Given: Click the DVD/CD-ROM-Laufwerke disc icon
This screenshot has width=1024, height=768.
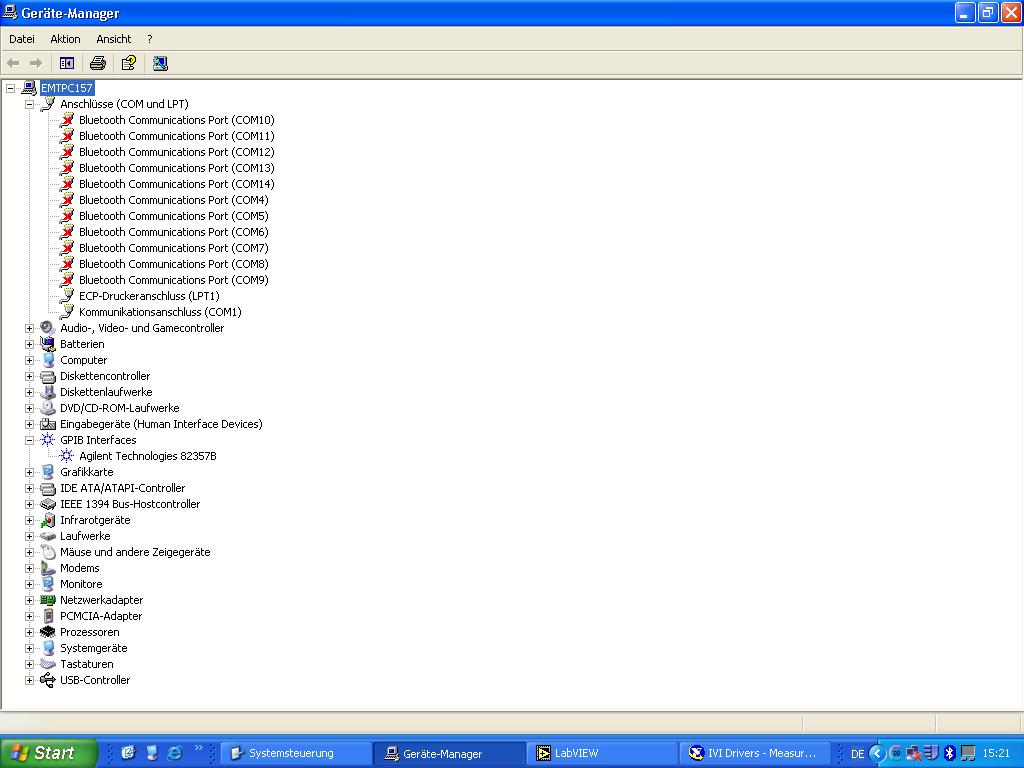Looking at the screenshot, I should [48, 408].
